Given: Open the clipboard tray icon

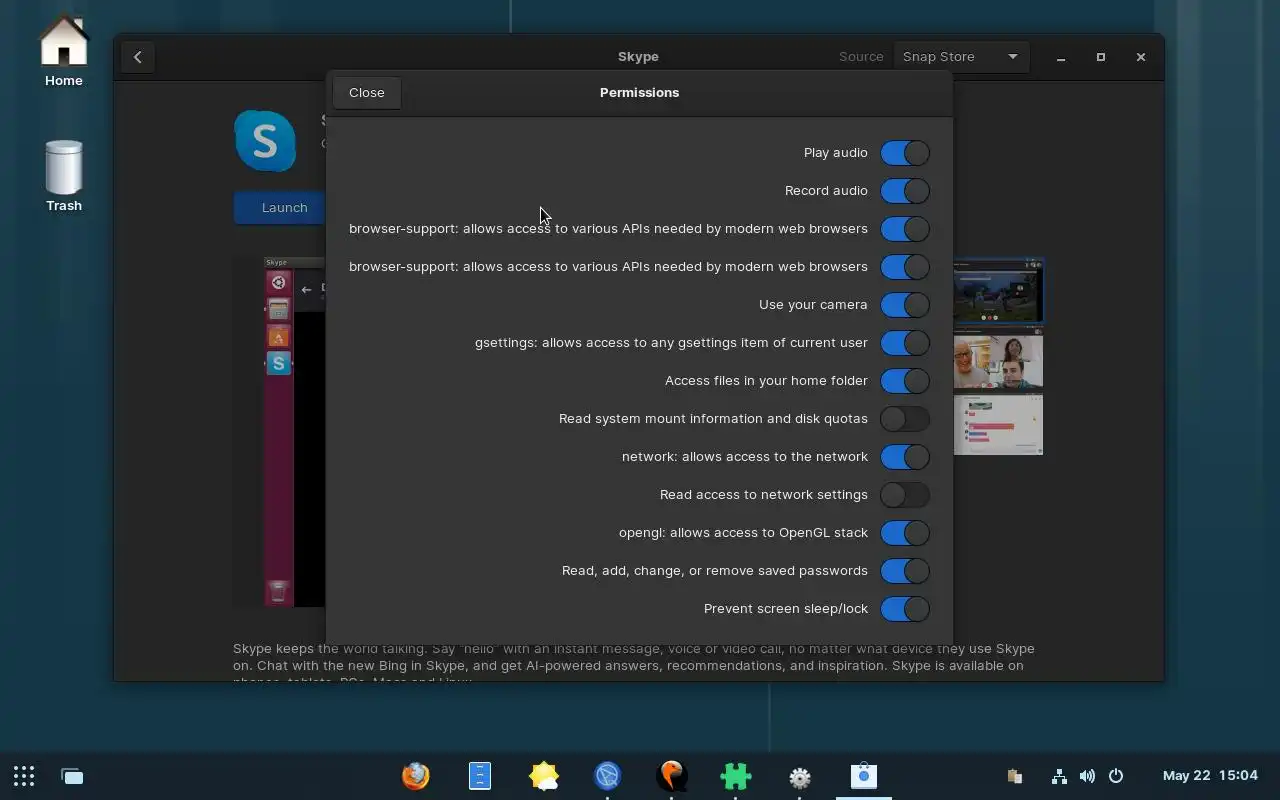Looking at the screenshot, I should tap(1014, 776).
